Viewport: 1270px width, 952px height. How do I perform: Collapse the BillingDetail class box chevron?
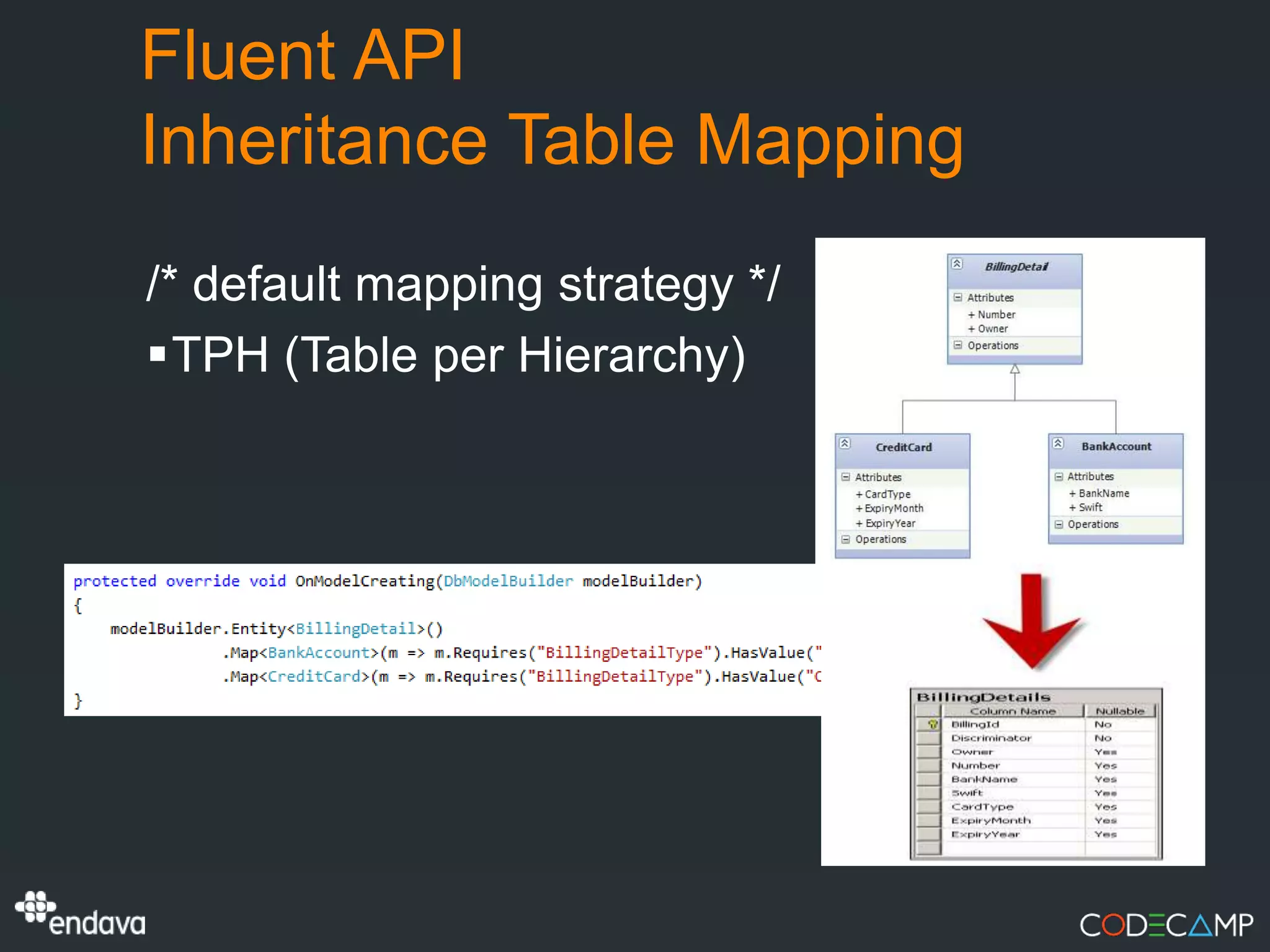tap(957, 264)
